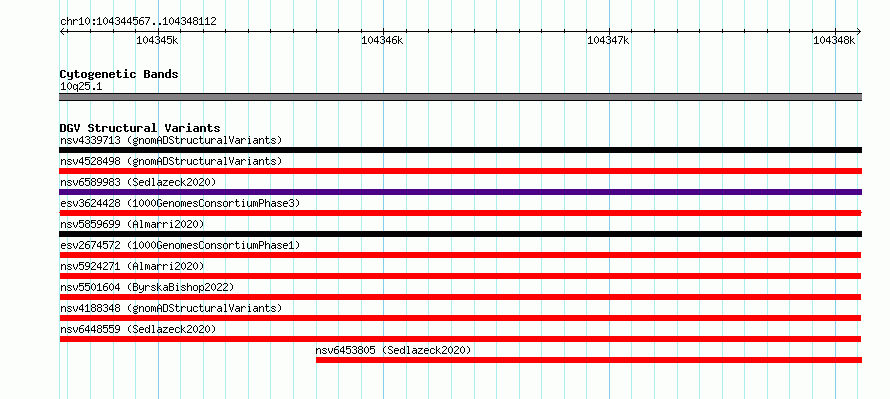
Task: Click the ruler's right end arrow
Action: coord(859,31)
